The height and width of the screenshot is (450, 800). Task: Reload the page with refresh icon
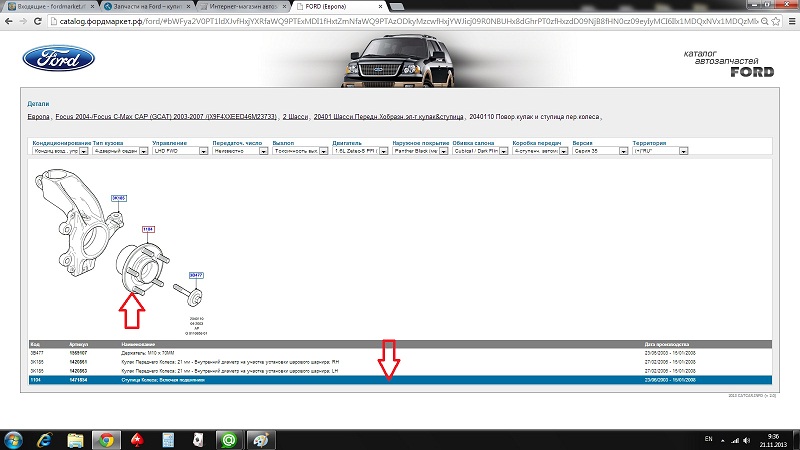(37, 21)
